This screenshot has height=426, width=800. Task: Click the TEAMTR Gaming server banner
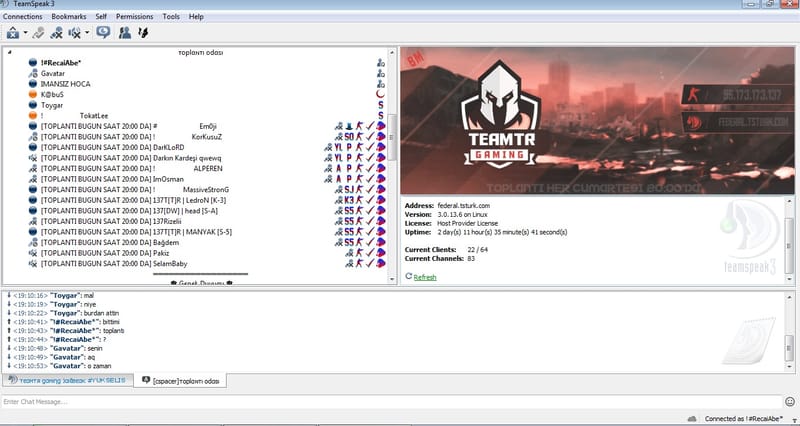click(597, 120)
